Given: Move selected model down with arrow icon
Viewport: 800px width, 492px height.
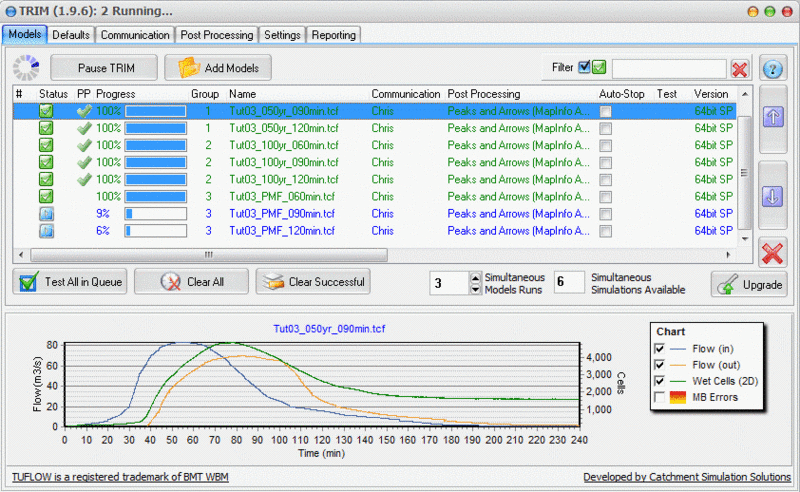Looking at the screenshot, I should tap(773, 197).
